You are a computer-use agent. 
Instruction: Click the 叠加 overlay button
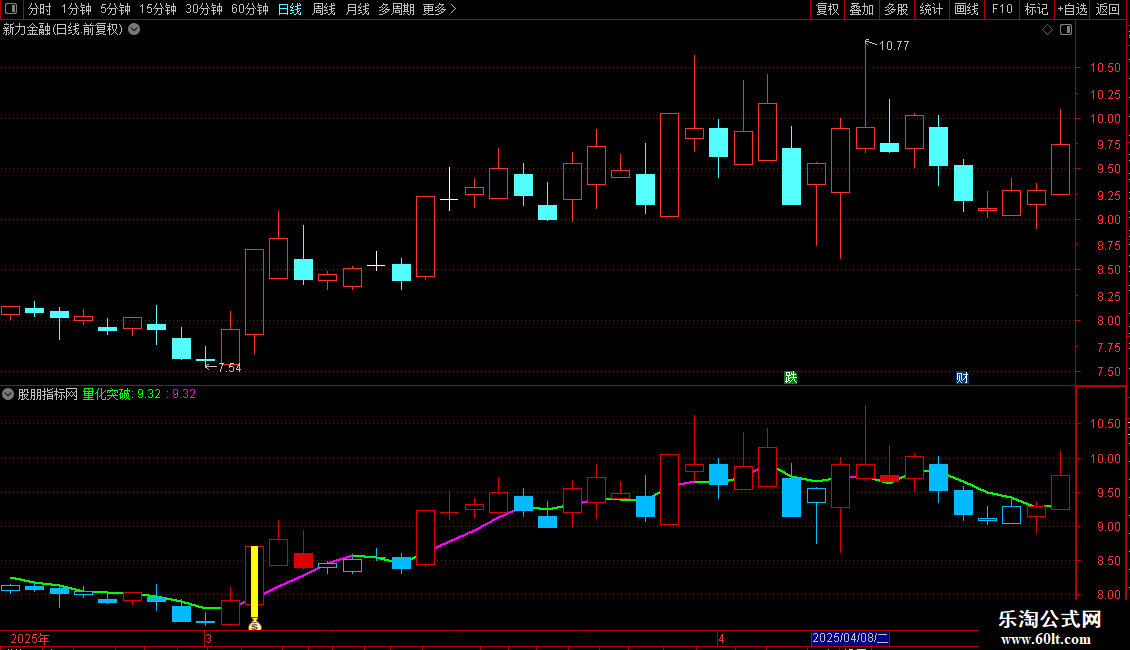[x=862, y=9]
